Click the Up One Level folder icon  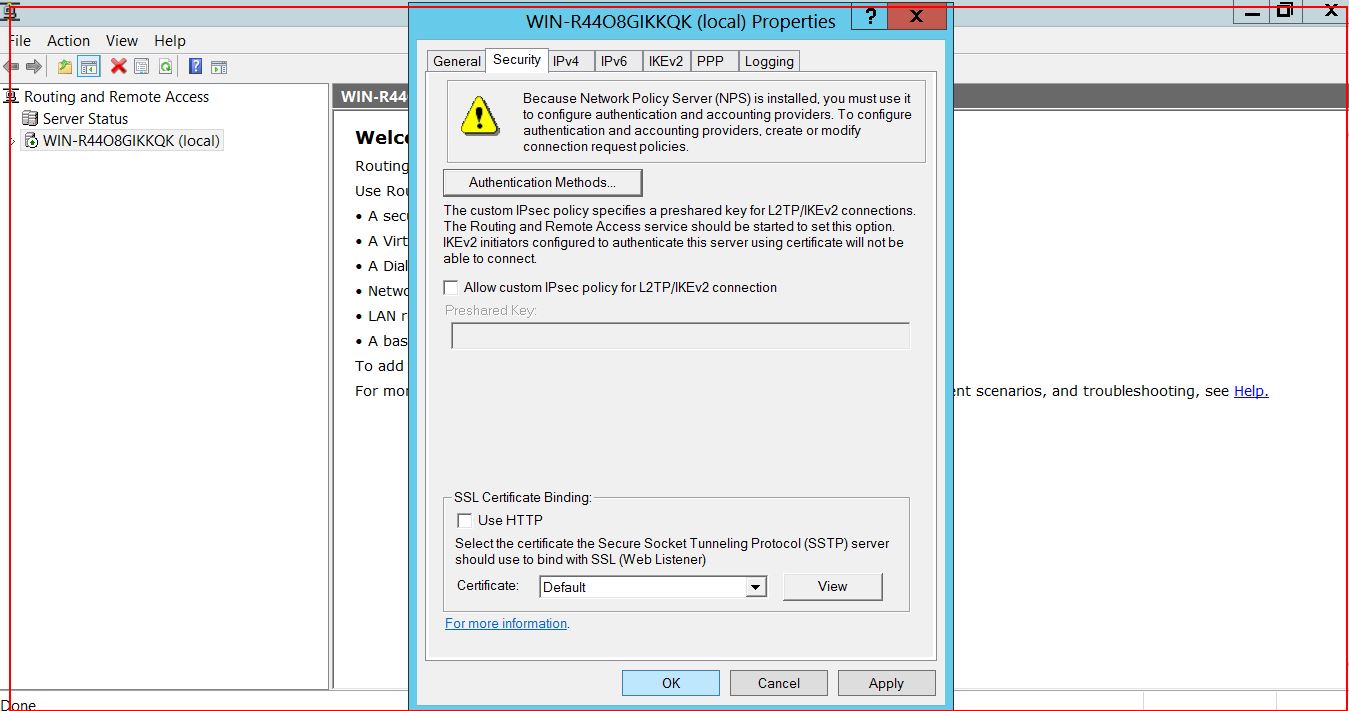click(x=65, y=67)
